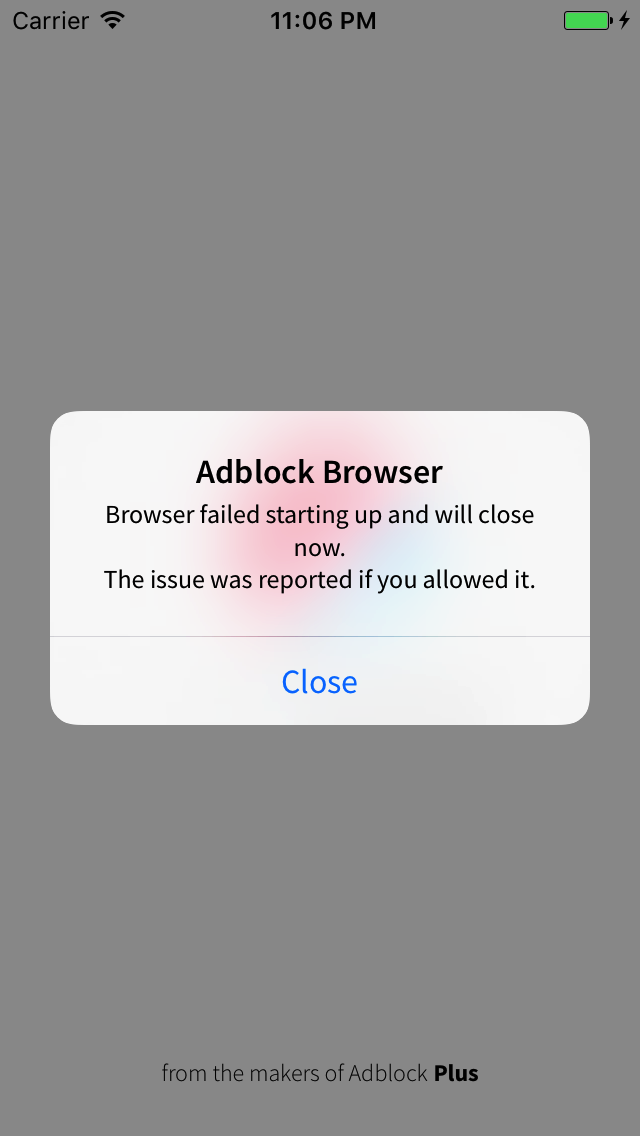Tap the bold 'Plus' word in footer

(x=456, y=1073)
